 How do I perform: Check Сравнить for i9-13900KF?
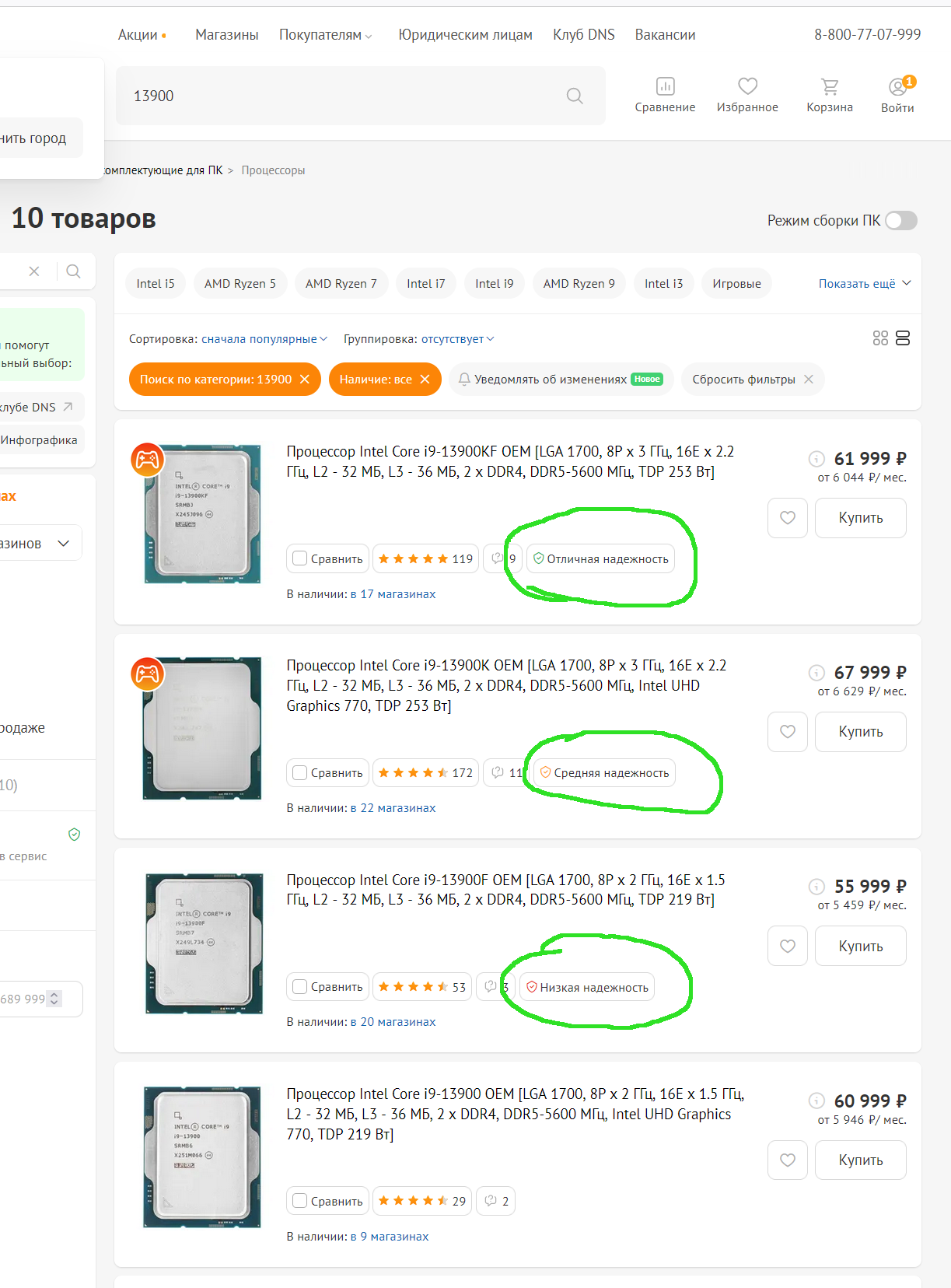click(x=299, y=558)
